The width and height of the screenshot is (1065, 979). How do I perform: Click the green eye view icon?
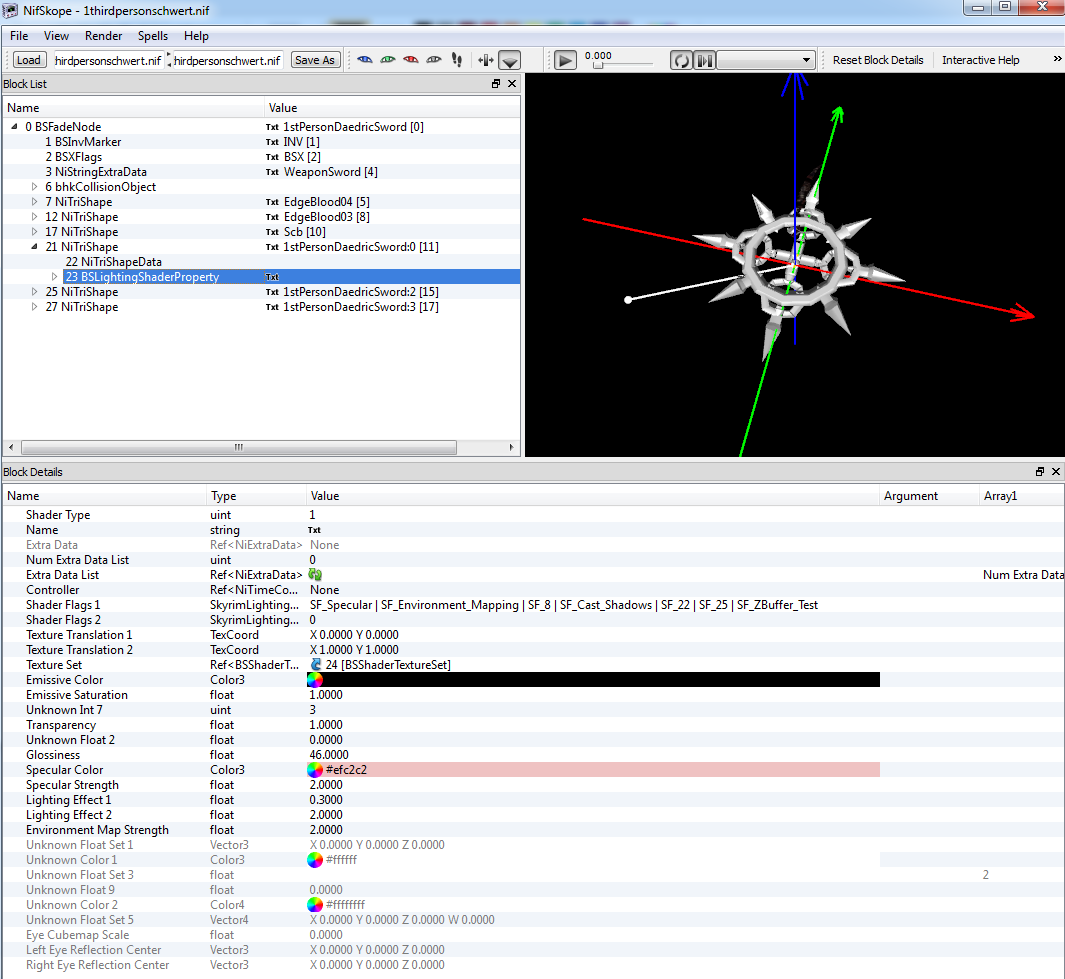[387, 60]
